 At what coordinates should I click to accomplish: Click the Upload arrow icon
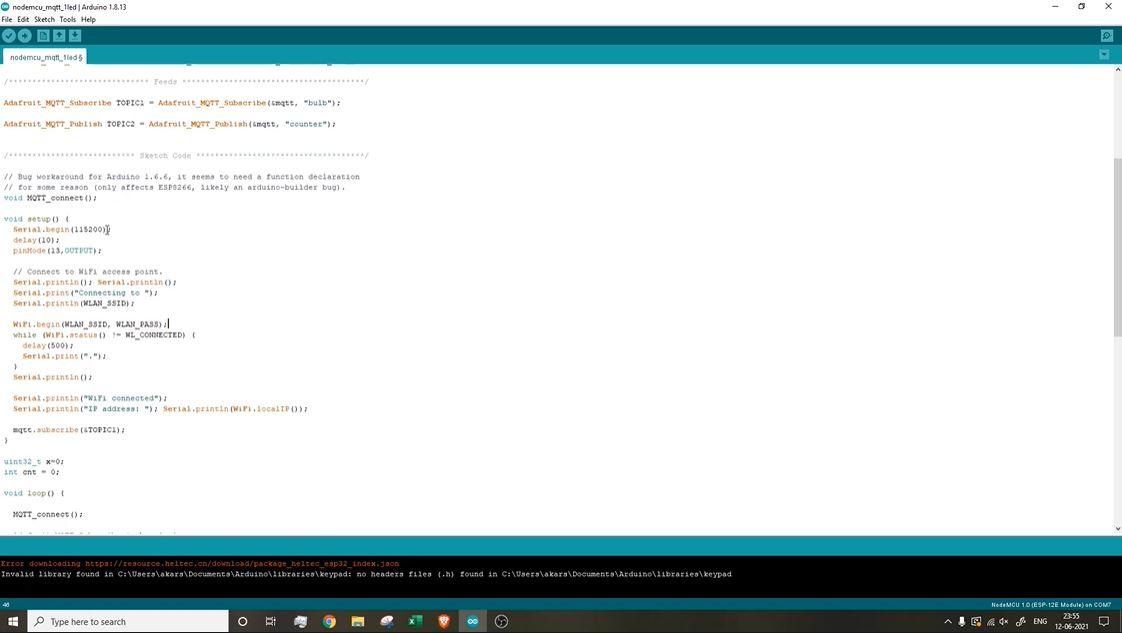click(x=24, y=36)
